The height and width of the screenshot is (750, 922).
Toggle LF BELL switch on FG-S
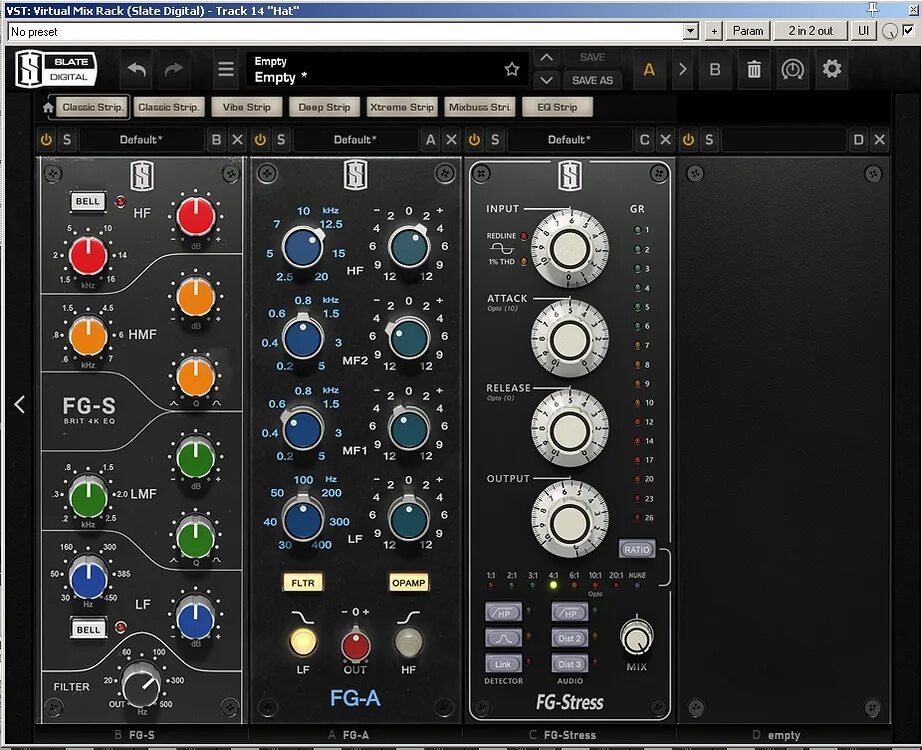[89, 629]
